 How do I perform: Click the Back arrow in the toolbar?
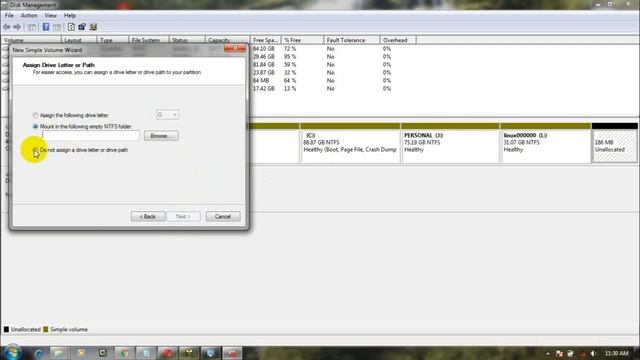coord(7,27)
